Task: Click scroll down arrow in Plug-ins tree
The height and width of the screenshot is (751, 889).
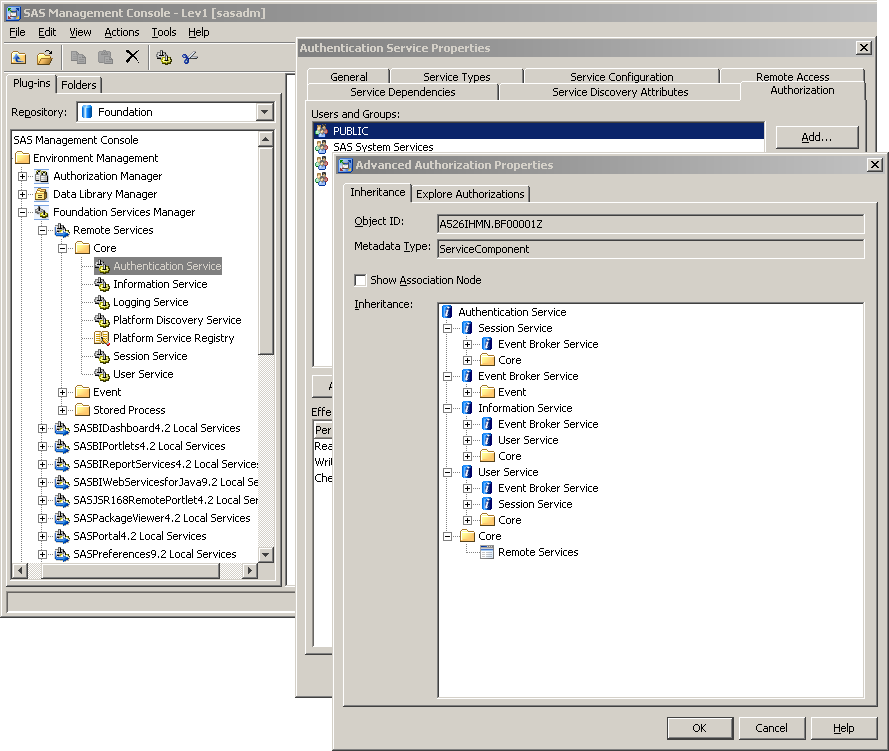Action: pyautogui.click(x=265, y=554)
